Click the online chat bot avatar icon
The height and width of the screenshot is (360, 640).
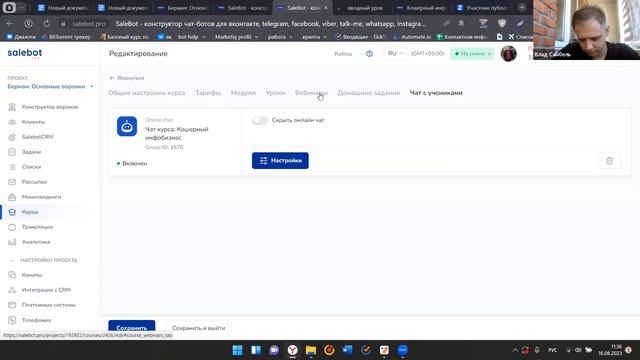pyautogui.click(x=127, y=127)
